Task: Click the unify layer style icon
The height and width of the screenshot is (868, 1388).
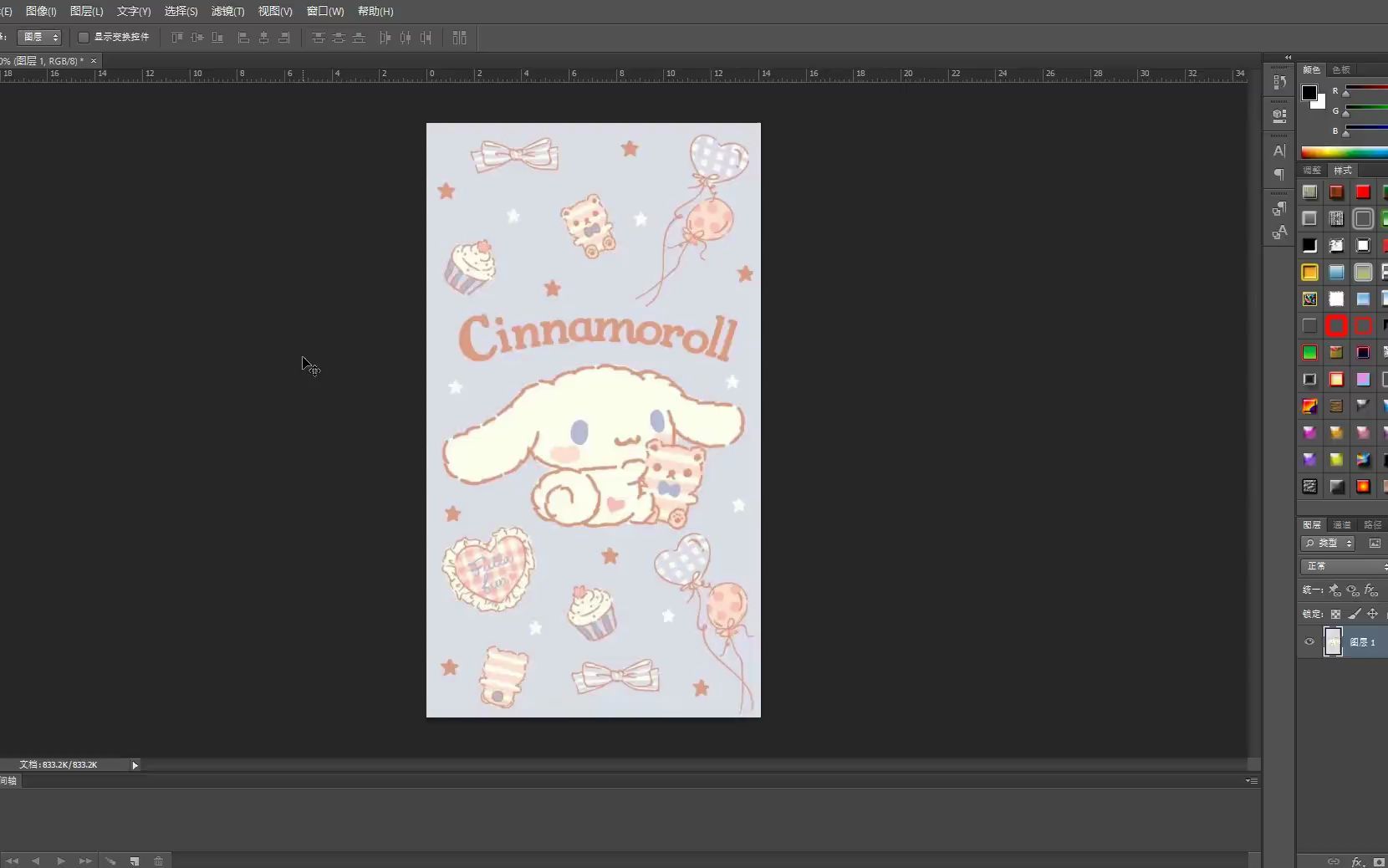Action: pyautogui.click(x=1371, y=590)
